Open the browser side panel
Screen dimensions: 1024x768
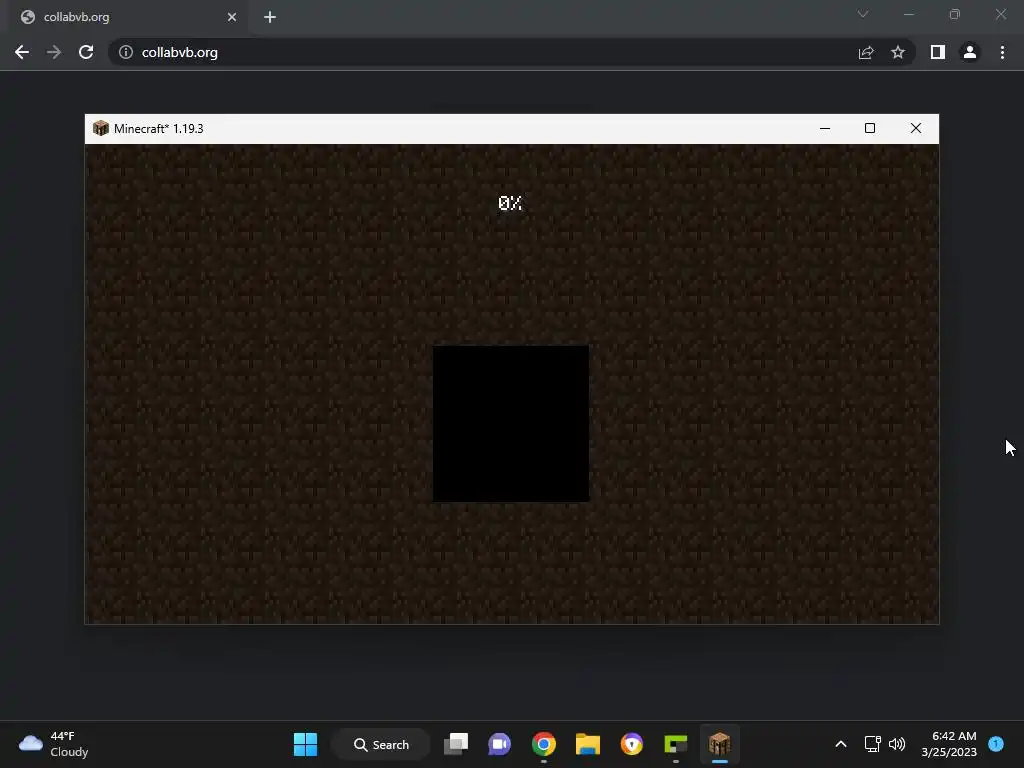tap(938, 52)
